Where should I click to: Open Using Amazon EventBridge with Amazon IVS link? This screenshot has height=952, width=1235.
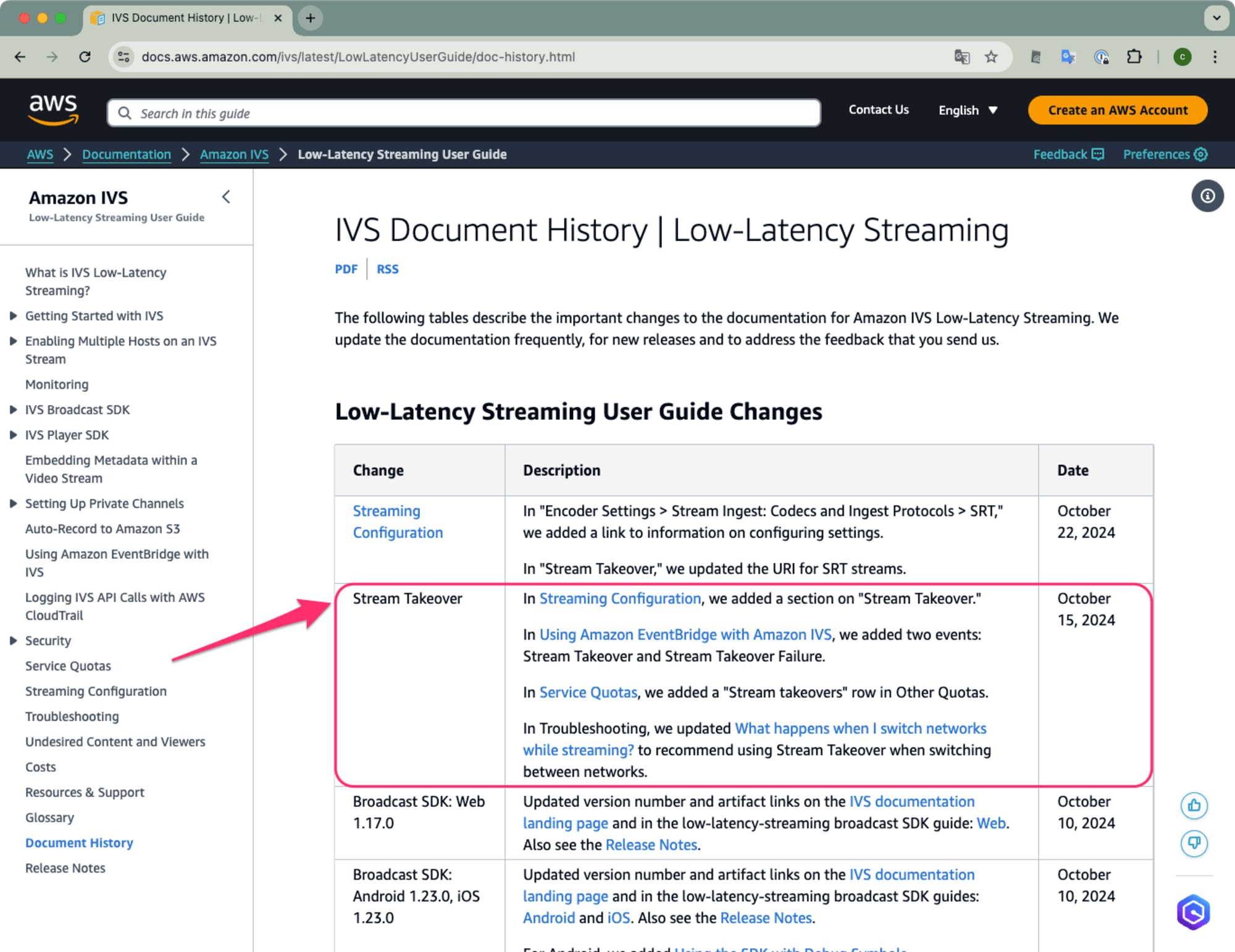coord(685,635)
